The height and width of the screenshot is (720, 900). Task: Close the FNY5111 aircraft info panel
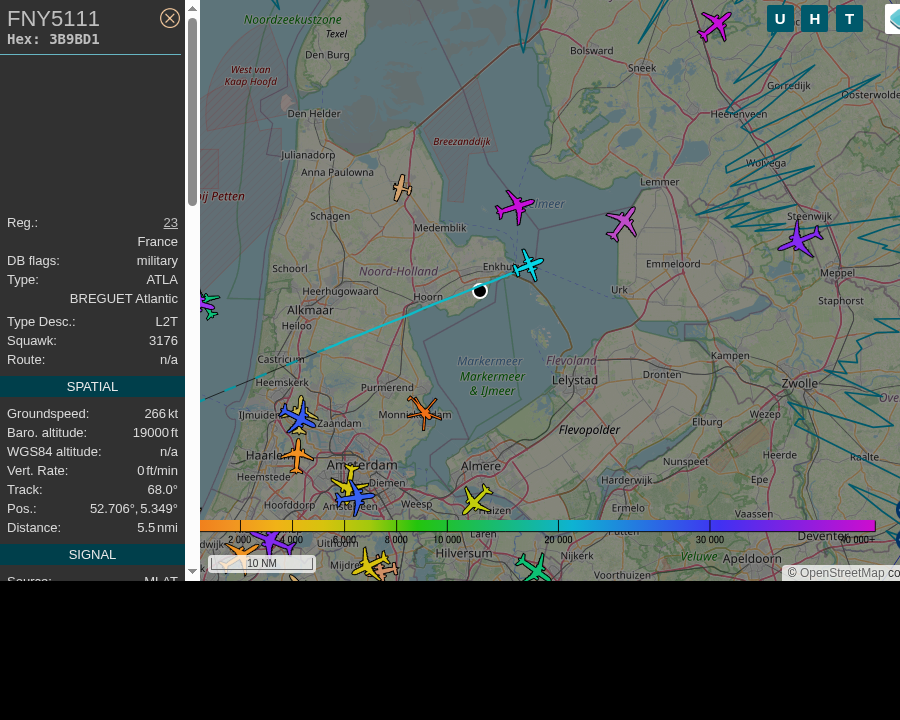[x=169, y=18]
